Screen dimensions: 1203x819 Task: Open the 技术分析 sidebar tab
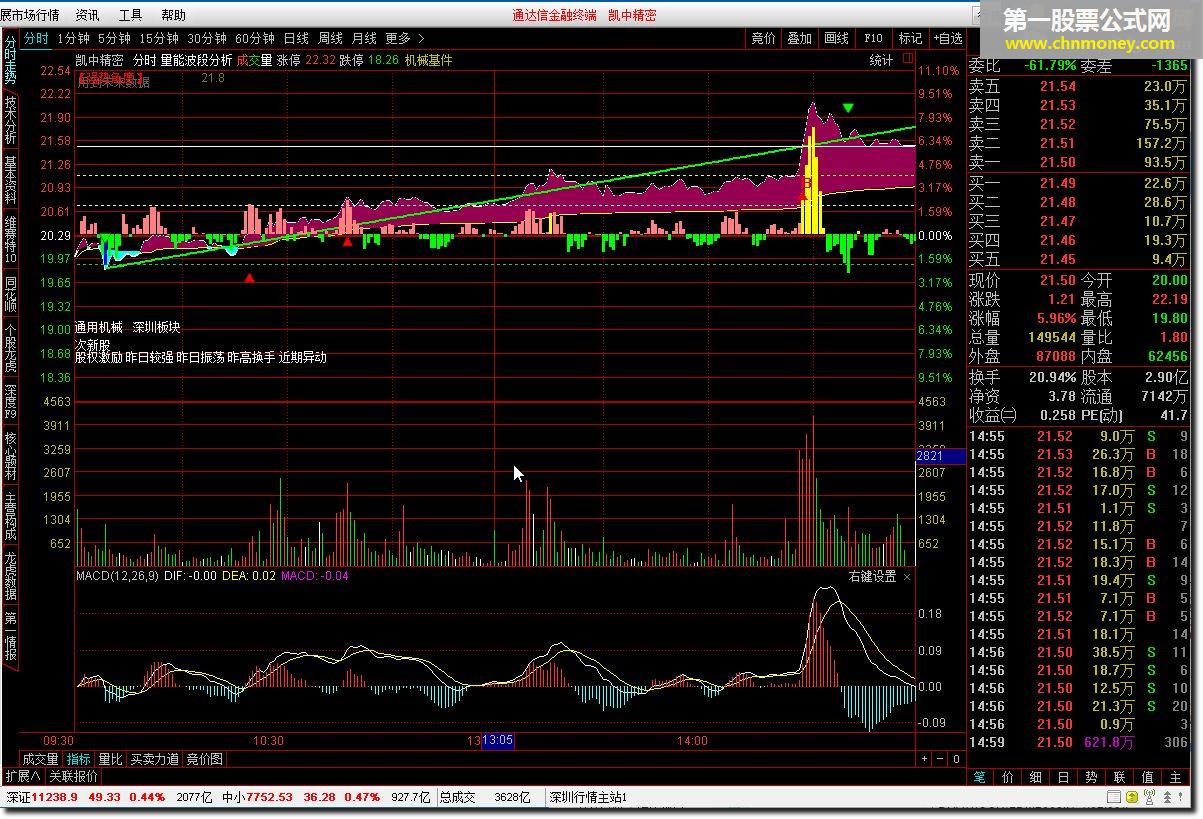click(x=10, y=121)
